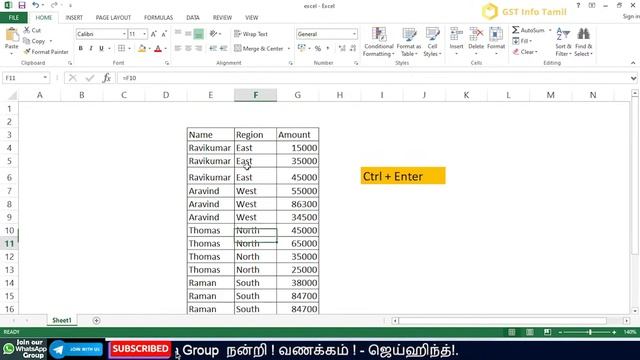This screenshot has width=640, height=360.
Task: Click Merge & Center button
Action: click(x=259, y=49)
